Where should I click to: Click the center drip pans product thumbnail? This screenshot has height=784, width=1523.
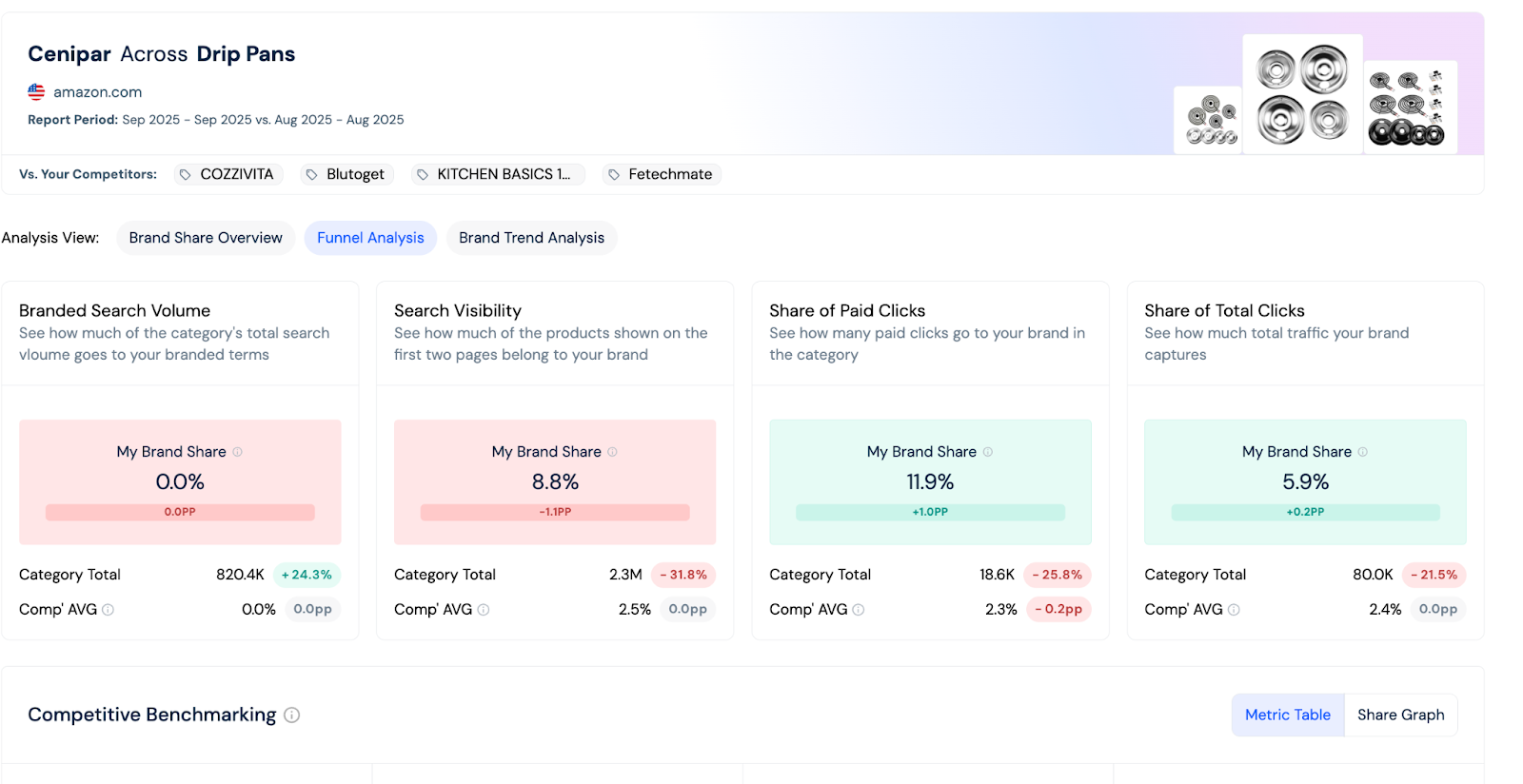point(1302,94)
